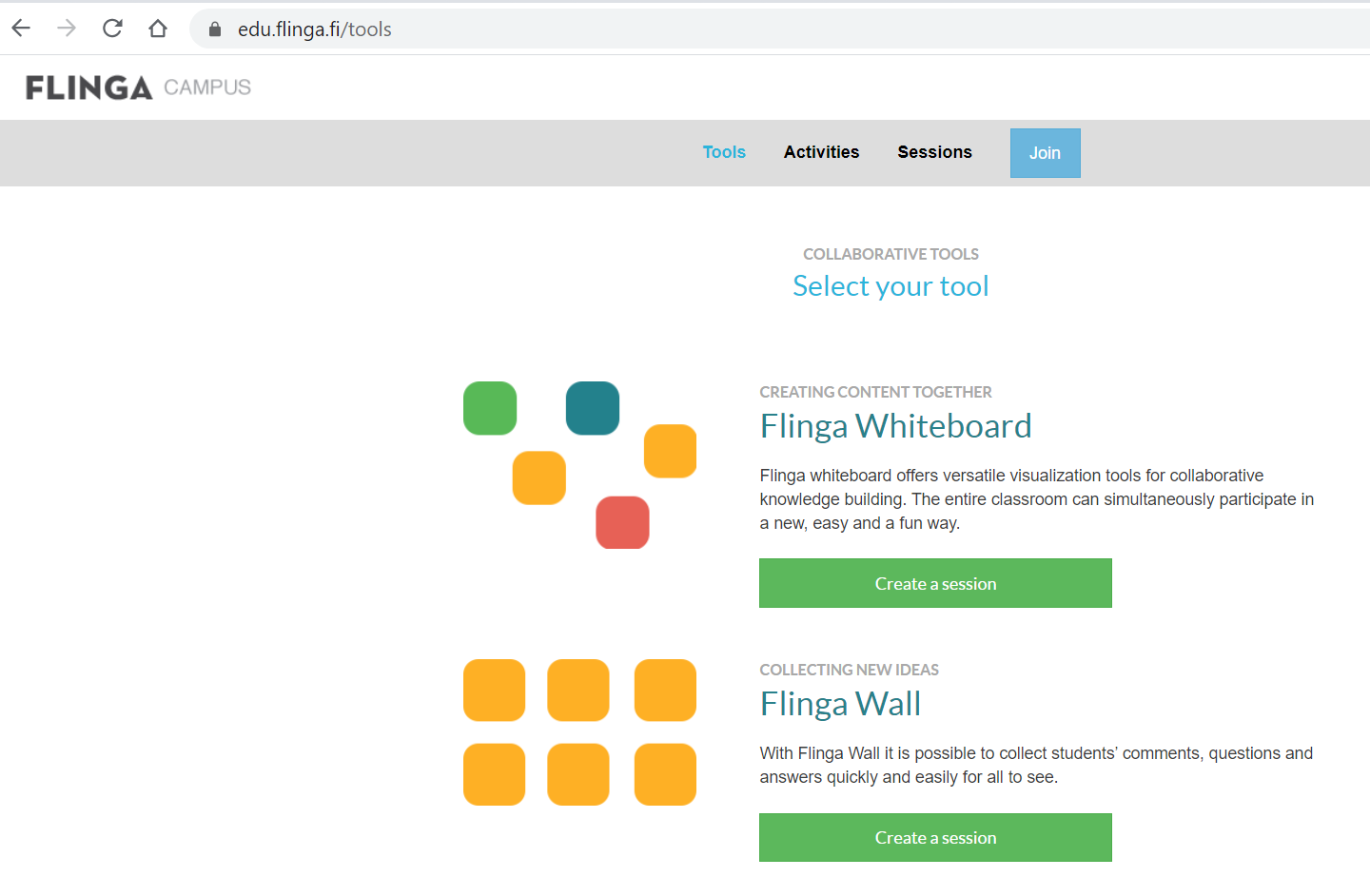Click the teal square in Whiteboard graphic
Image resolution: width=1370 pixels, height=896 pixels.
coord(592,408)
